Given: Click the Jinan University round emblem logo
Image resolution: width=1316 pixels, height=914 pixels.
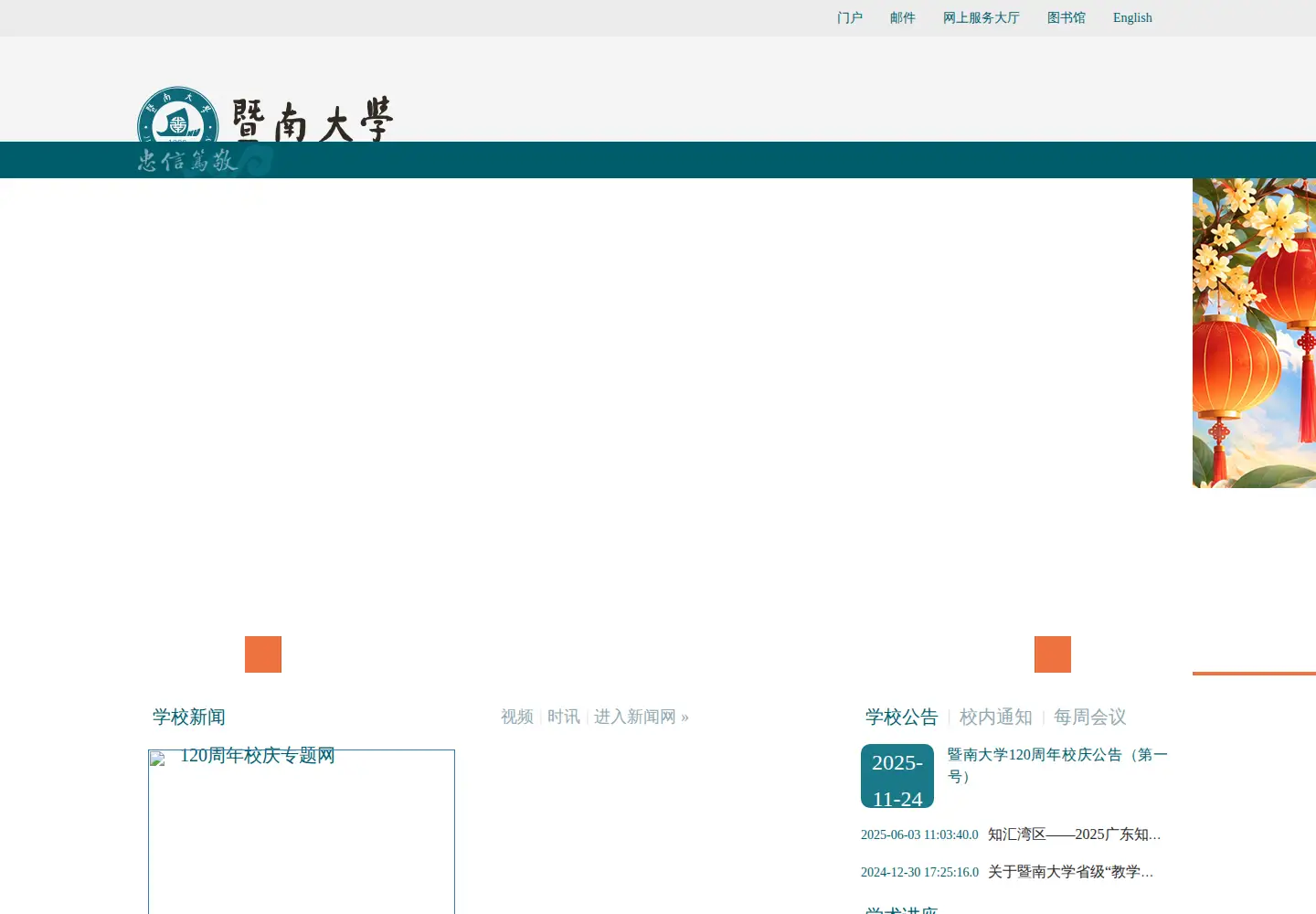Looking at the screenshot, I should (178, 114).
